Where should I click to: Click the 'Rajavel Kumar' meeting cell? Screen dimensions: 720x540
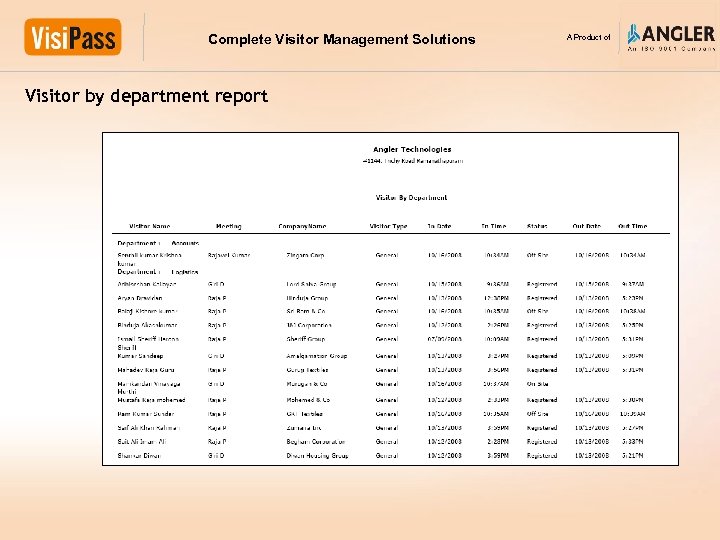pyautogui.click(x=229, y=255)
